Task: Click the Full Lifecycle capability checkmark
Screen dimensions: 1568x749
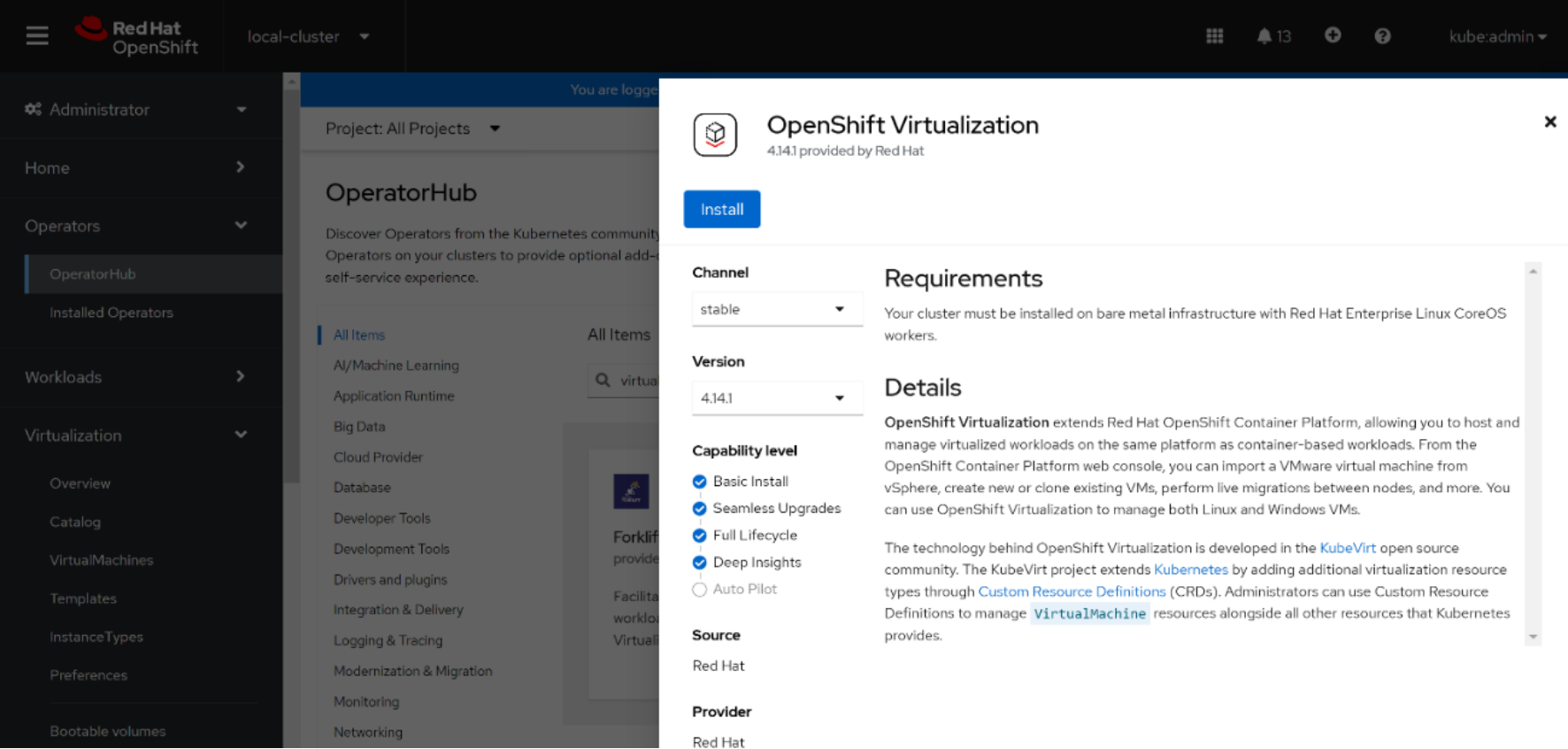Action: tap(699, 536)
